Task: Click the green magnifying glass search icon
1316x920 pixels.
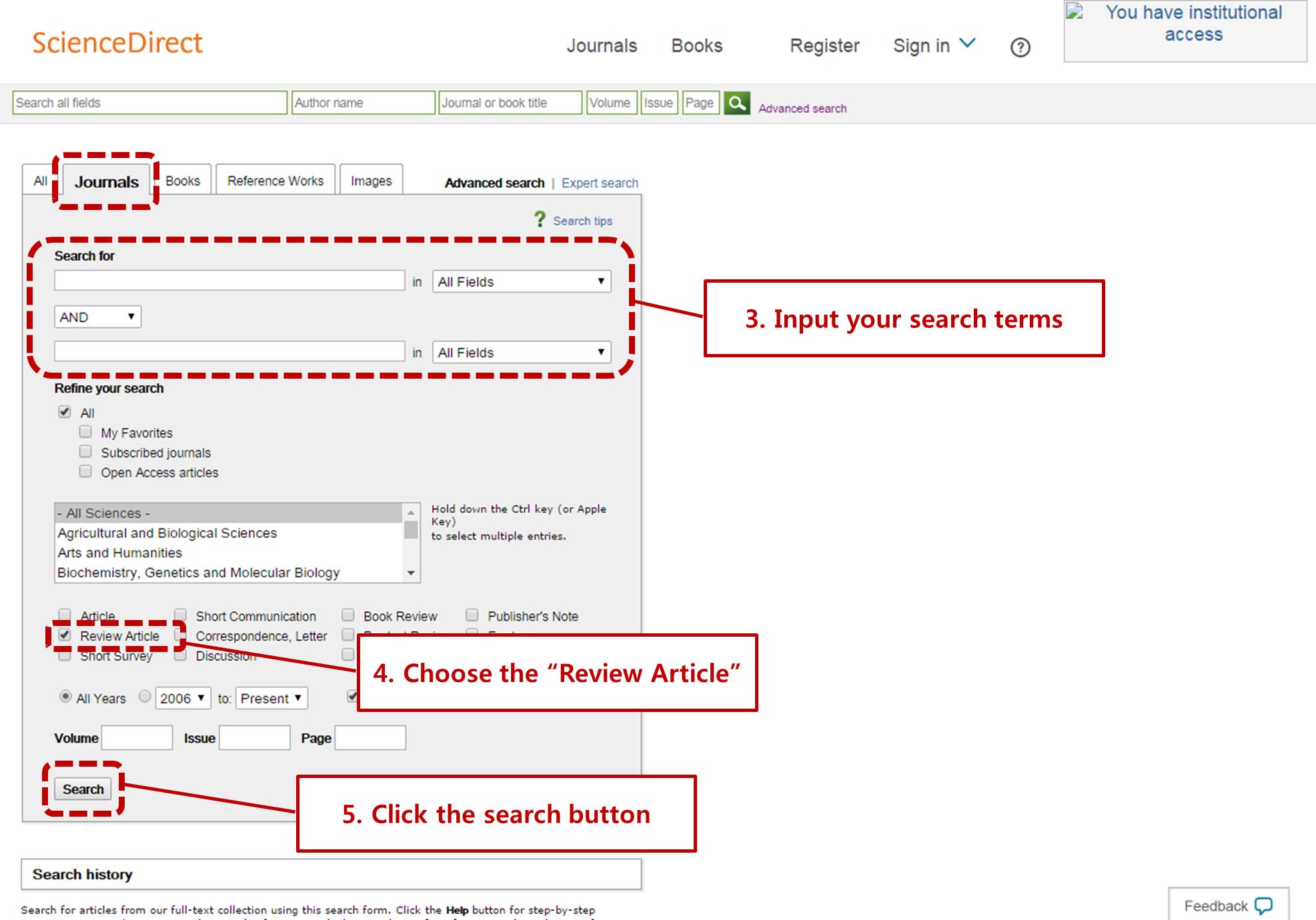Action: 737,103
